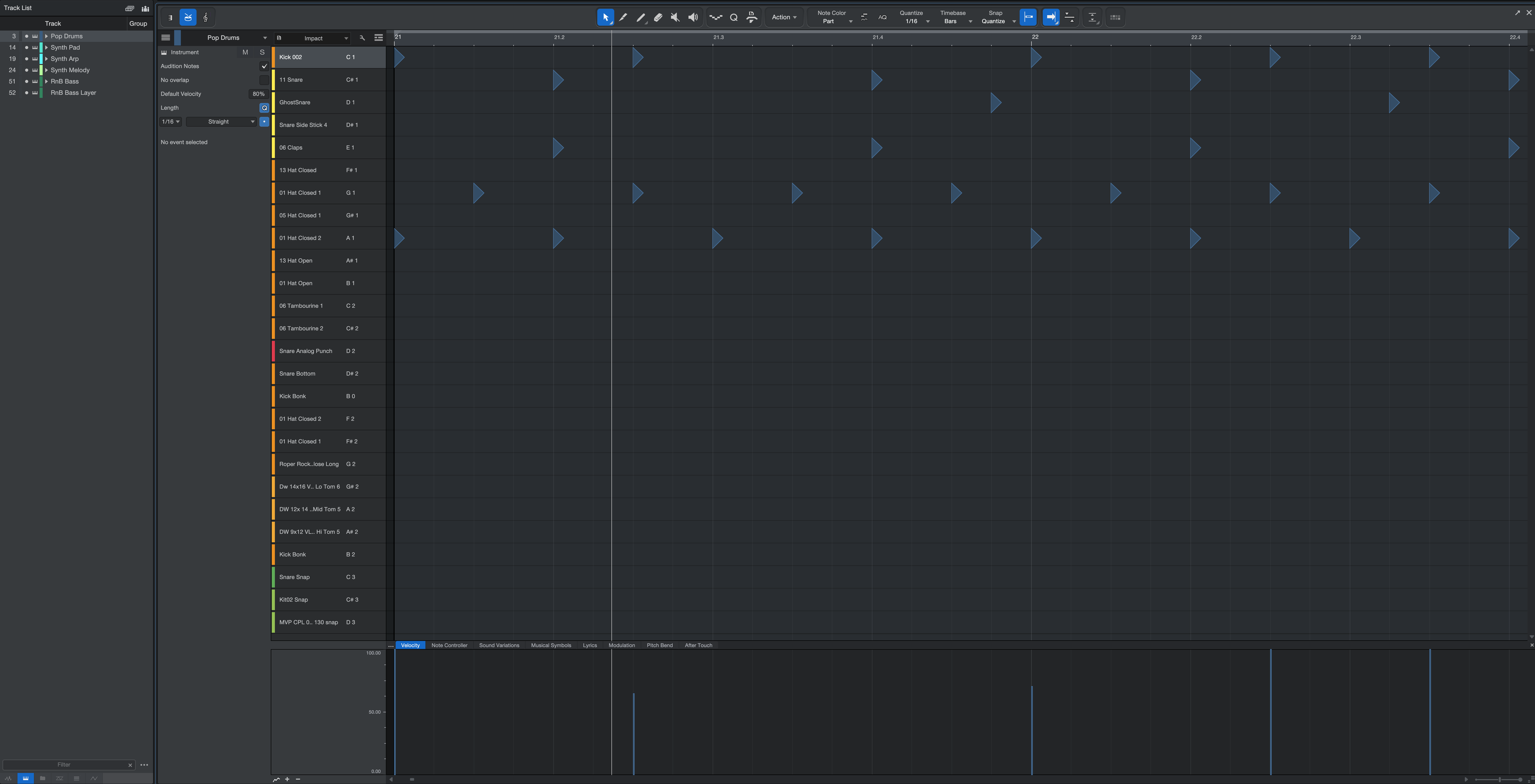Switch to Sound Variations tab
The image size is (1535, 784).
(x=499, y=645)
